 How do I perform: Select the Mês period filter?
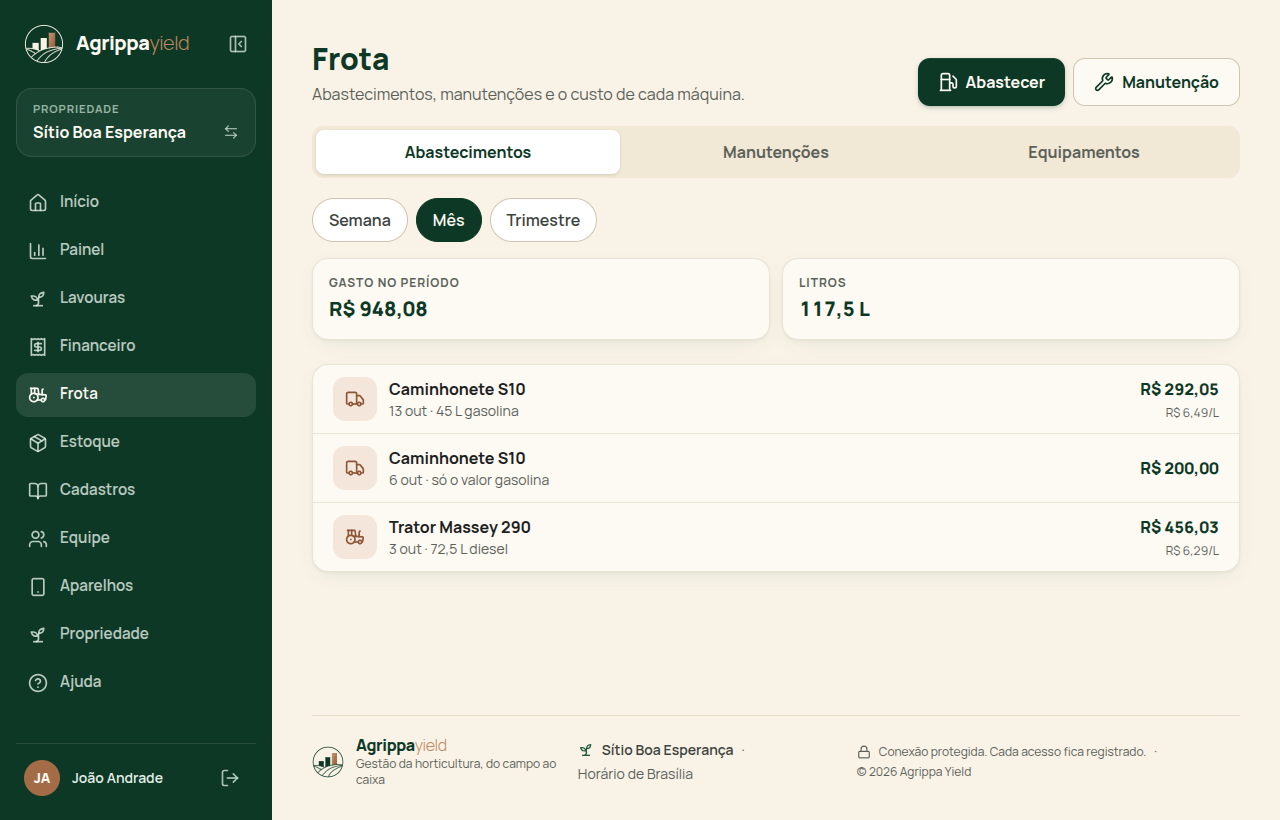[449, 220]
